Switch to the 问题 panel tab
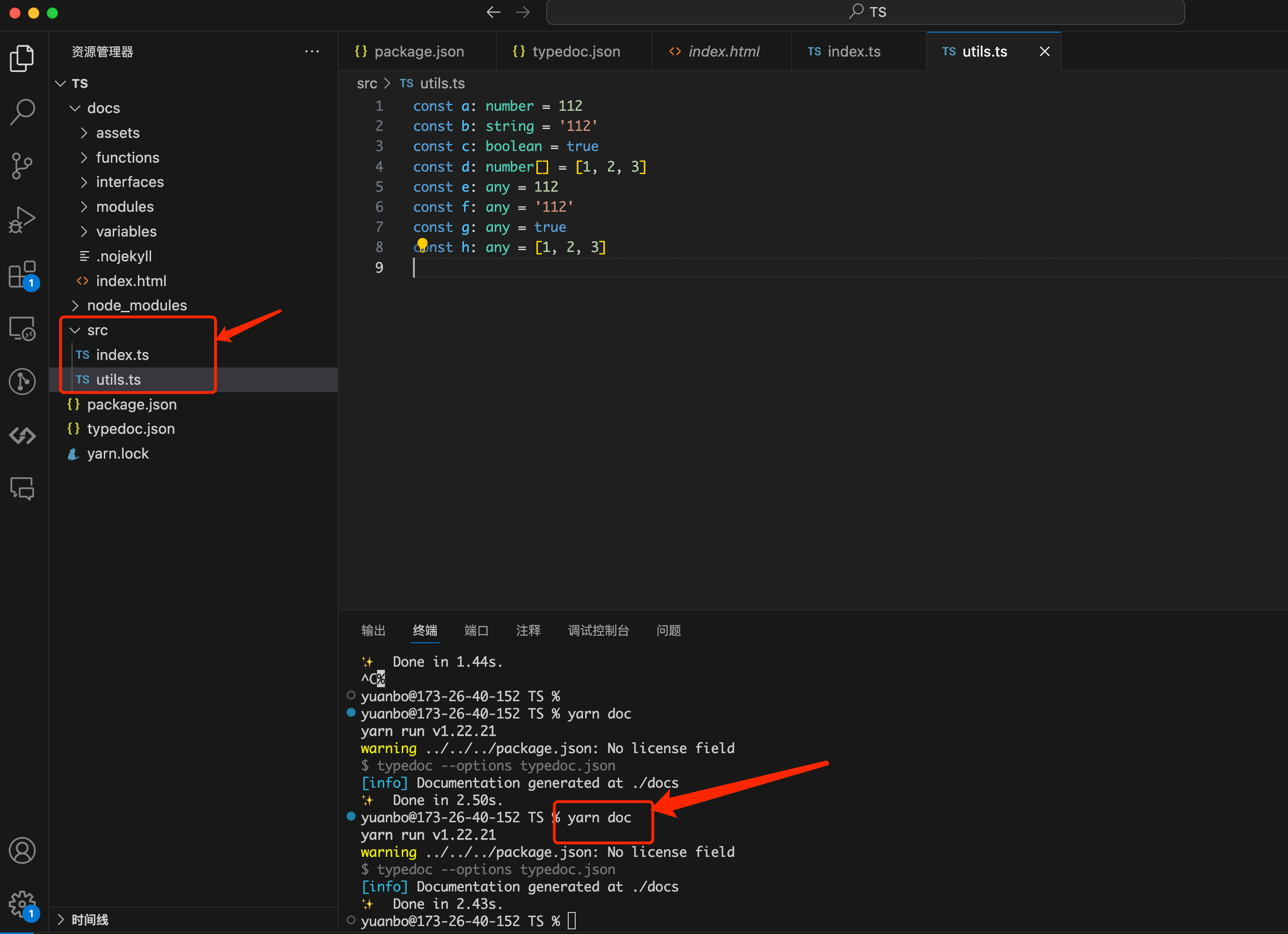This screenshot has height=934, width=1288. [x=668, y=630]
